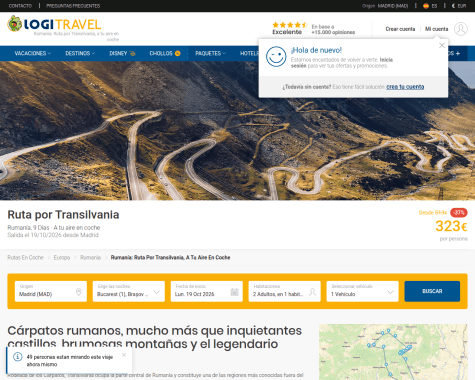Viewport: 475px width, 380px height.
Task: Open the Chollos menu item
Action: 165,53
